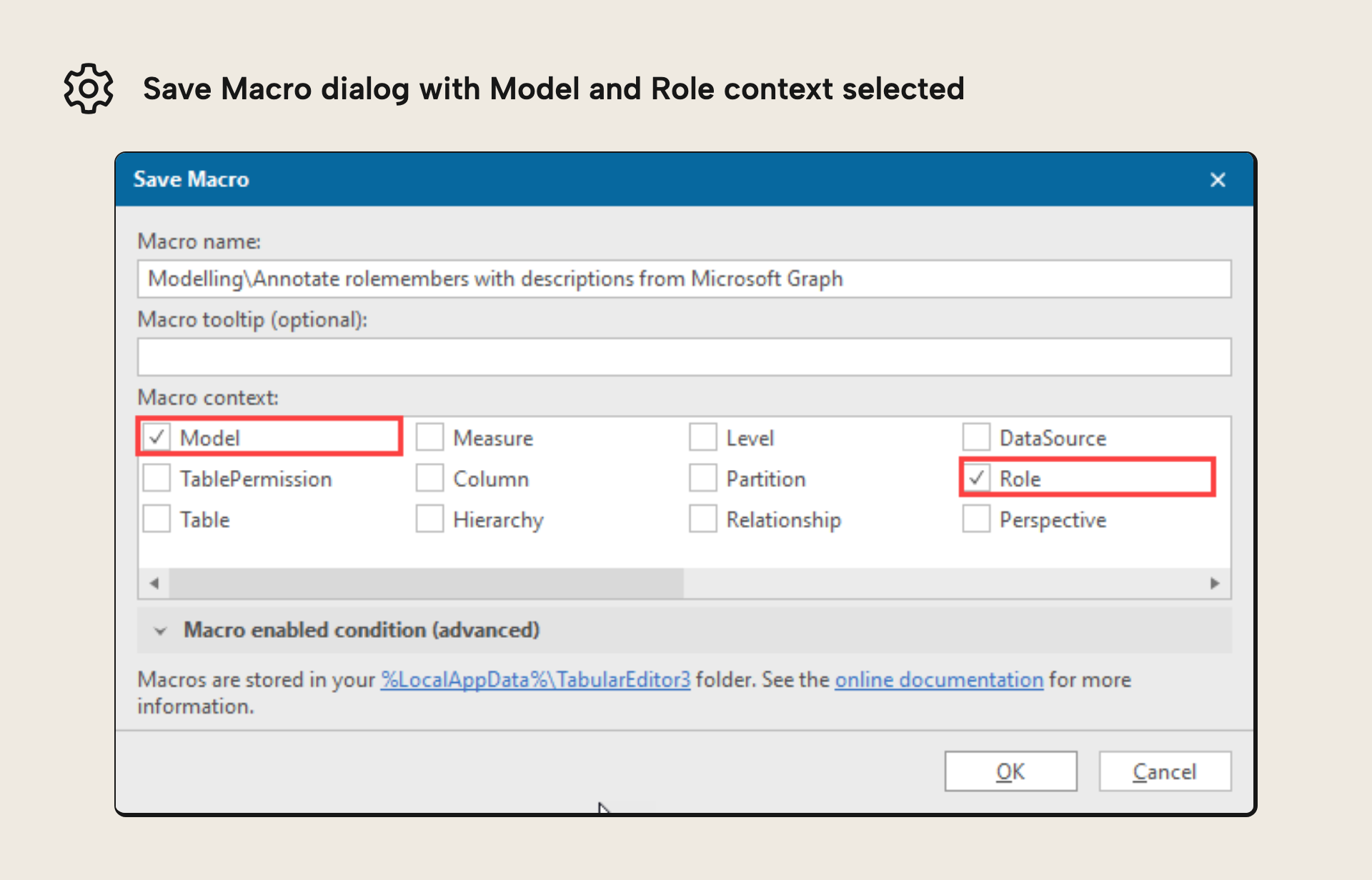This screenshot has width=1372, height=880.
Task: Click the context list left scroll arrow
Action: coord(154,583)
